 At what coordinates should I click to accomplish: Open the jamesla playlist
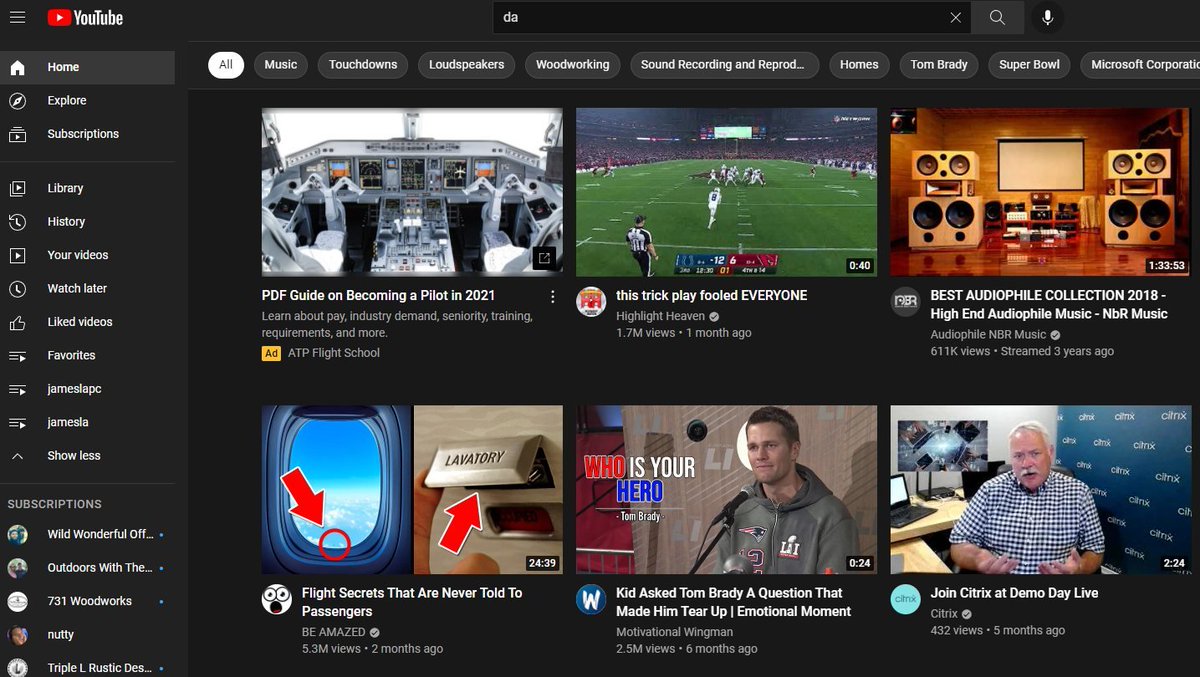[x=87, y=422]
